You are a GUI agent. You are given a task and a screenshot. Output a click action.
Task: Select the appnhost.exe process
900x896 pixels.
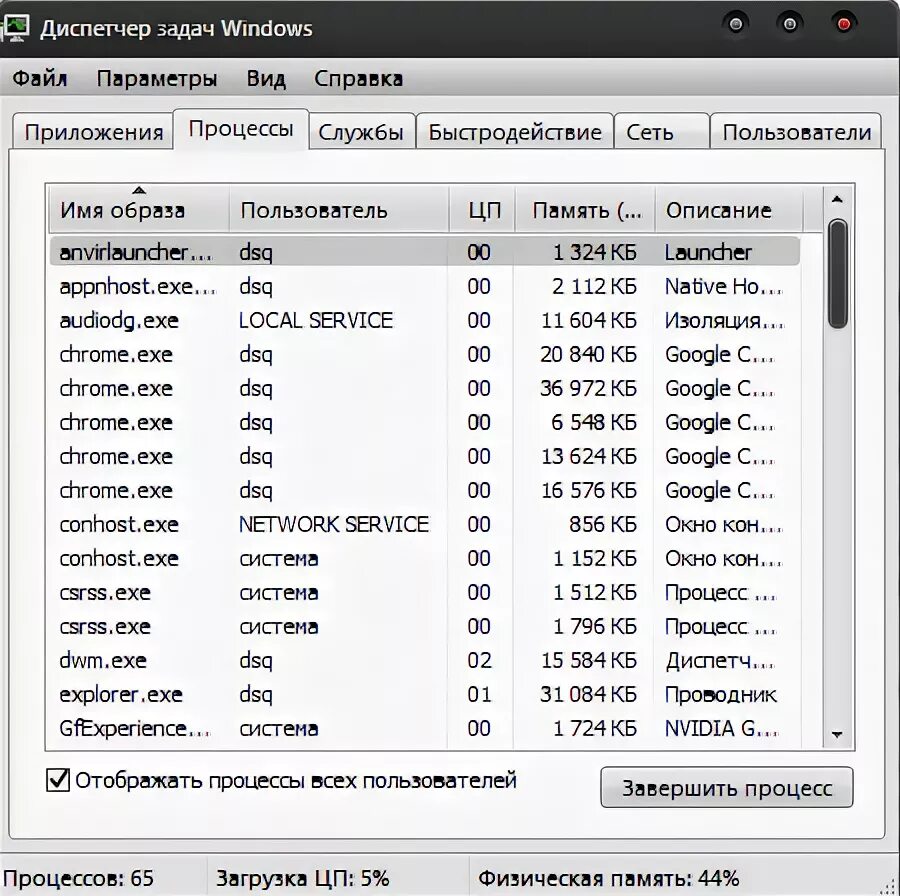tap(425, 286)
